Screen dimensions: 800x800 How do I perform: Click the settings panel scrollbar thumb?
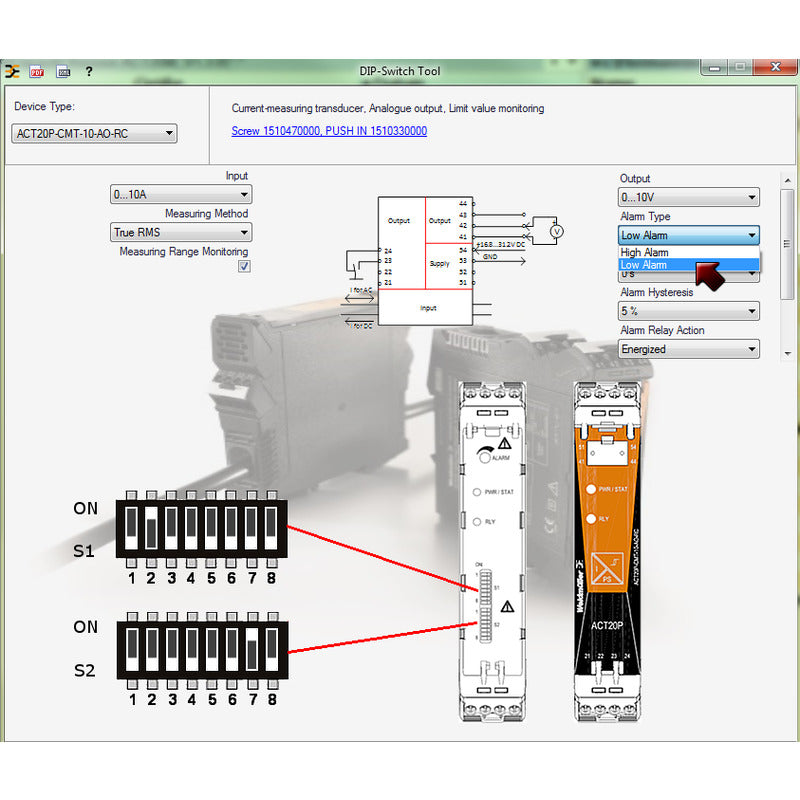pyautogui.click(x=787, y=244)
